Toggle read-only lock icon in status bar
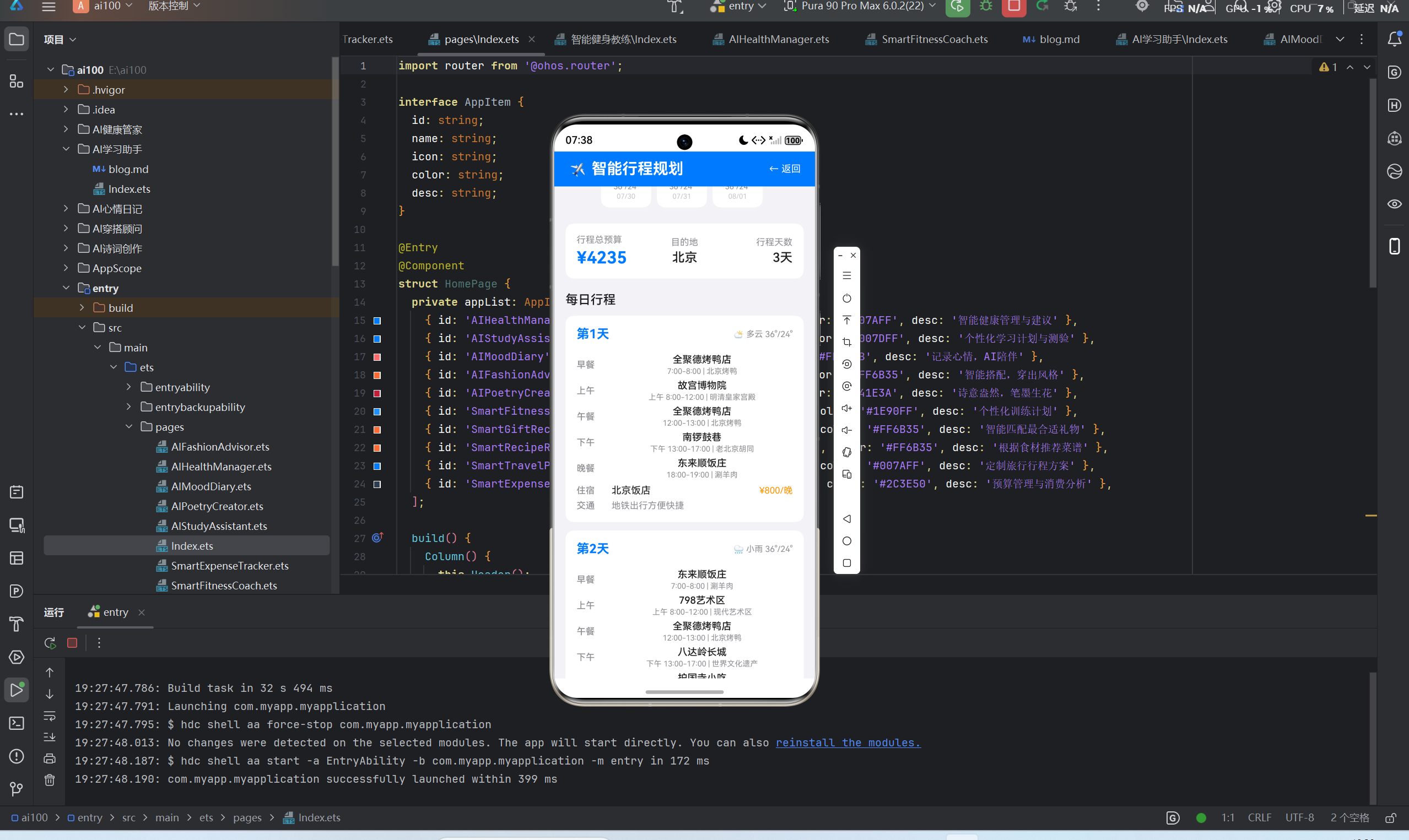 coord(1390,818)
